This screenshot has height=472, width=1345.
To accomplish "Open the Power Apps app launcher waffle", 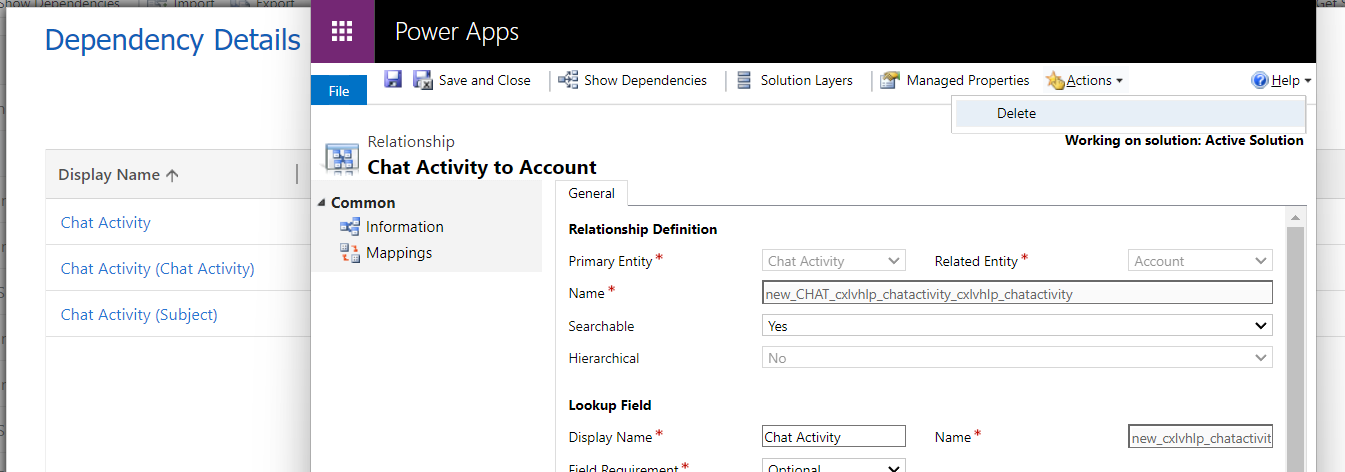I will 342,32.
